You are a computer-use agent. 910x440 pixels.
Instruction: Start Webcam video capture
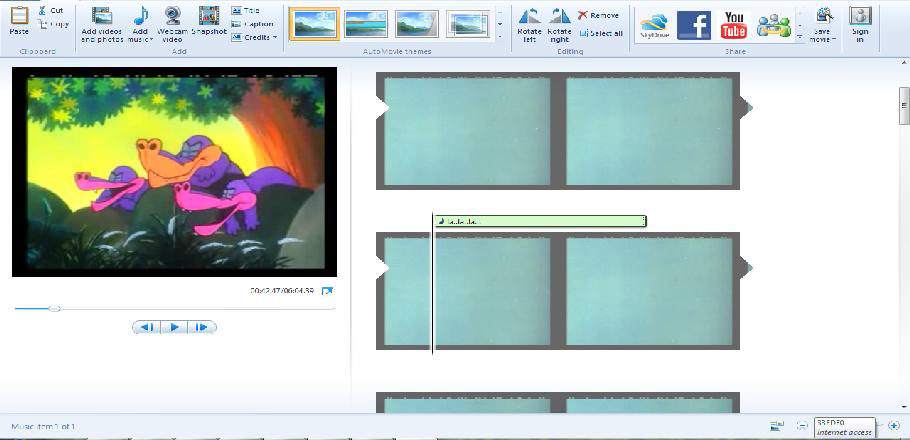(172, 24)
